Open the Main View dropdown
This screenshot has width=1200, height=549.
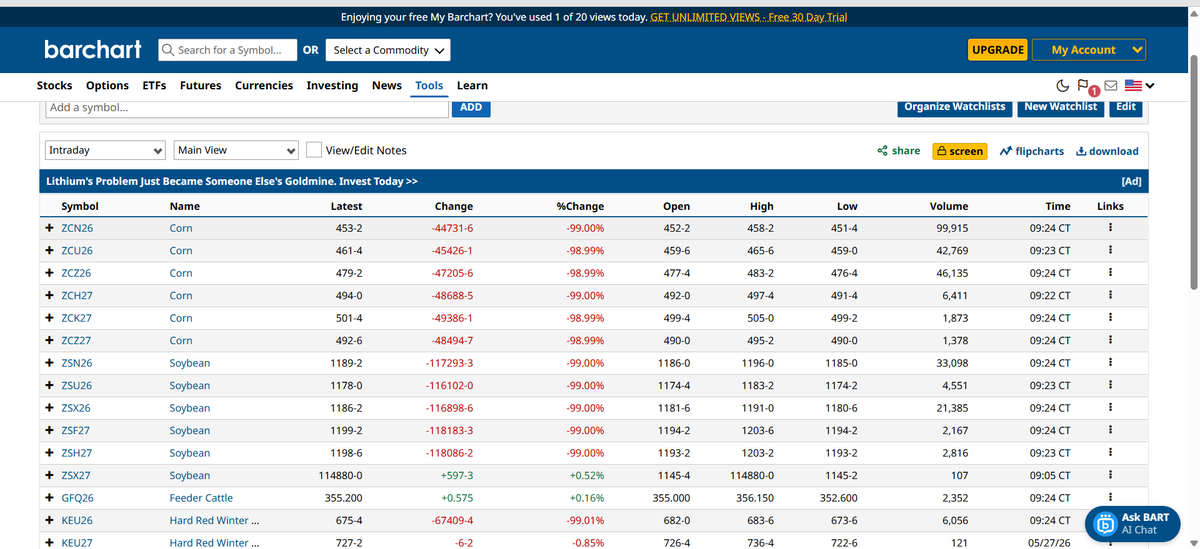[x=236, y=150]
